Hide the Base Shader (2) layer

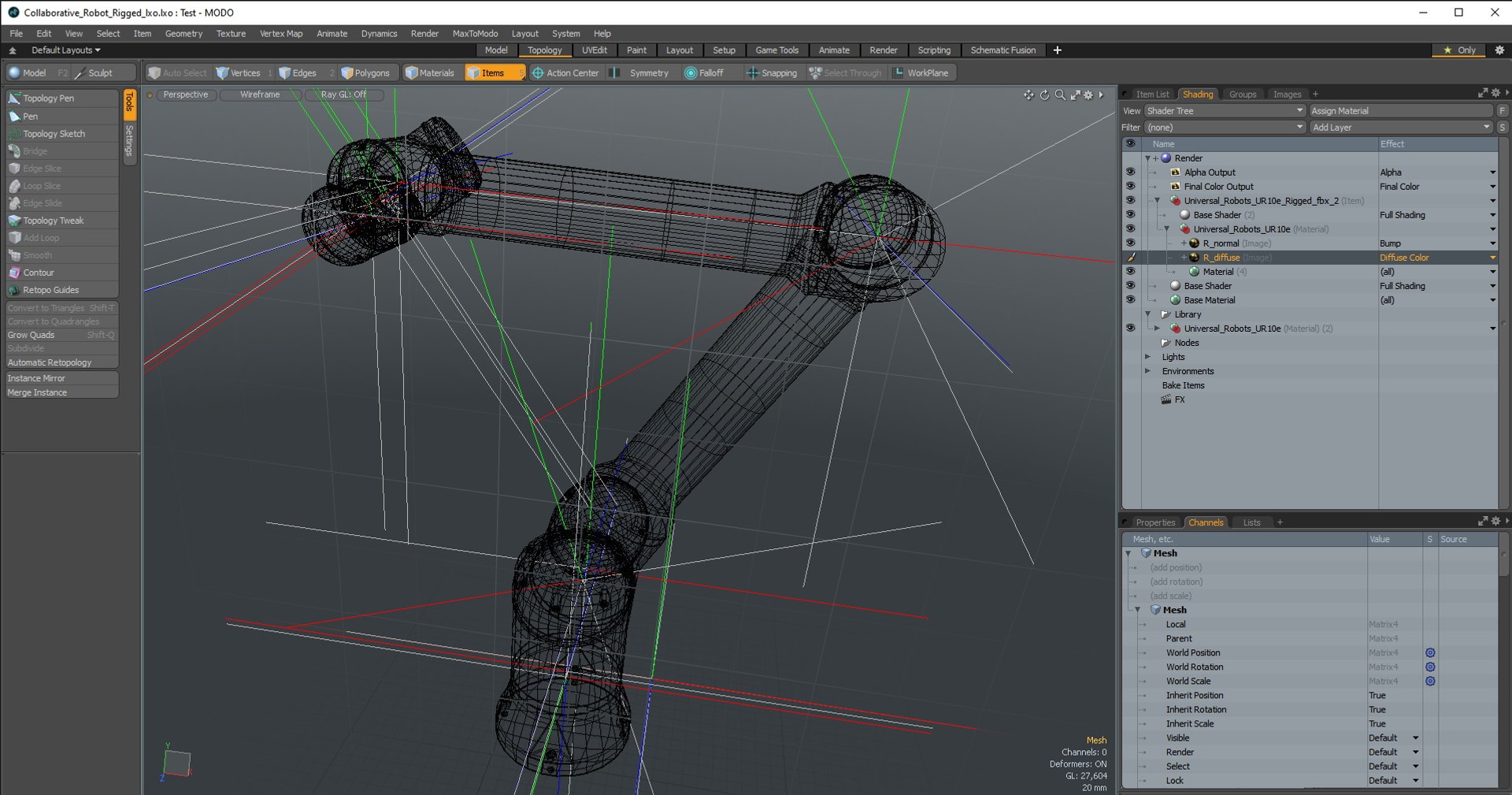pos(1130,214)
